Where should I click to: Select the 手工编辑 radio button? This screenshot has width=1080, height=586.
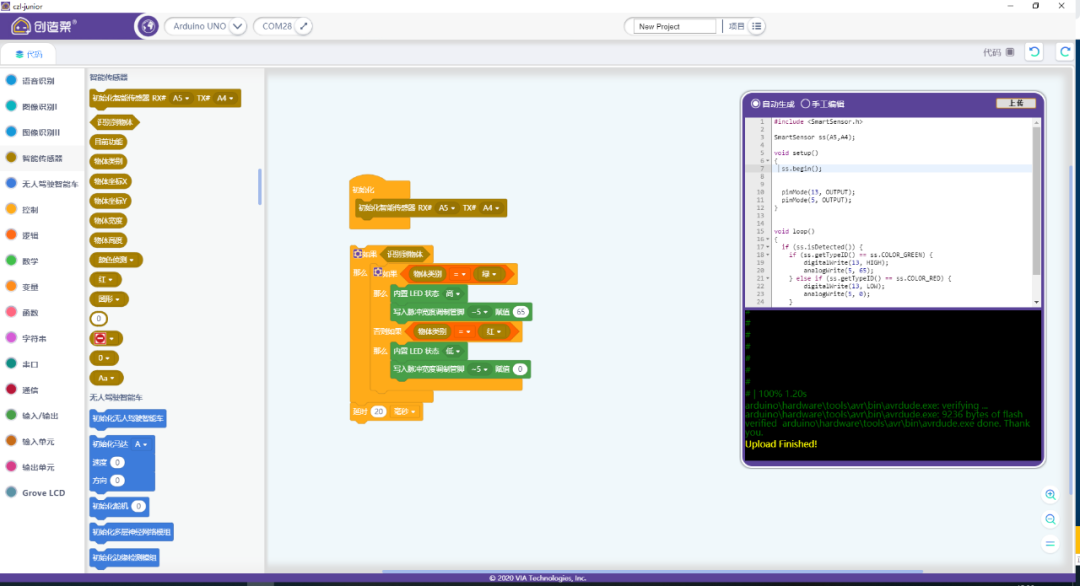click(804, 103)
